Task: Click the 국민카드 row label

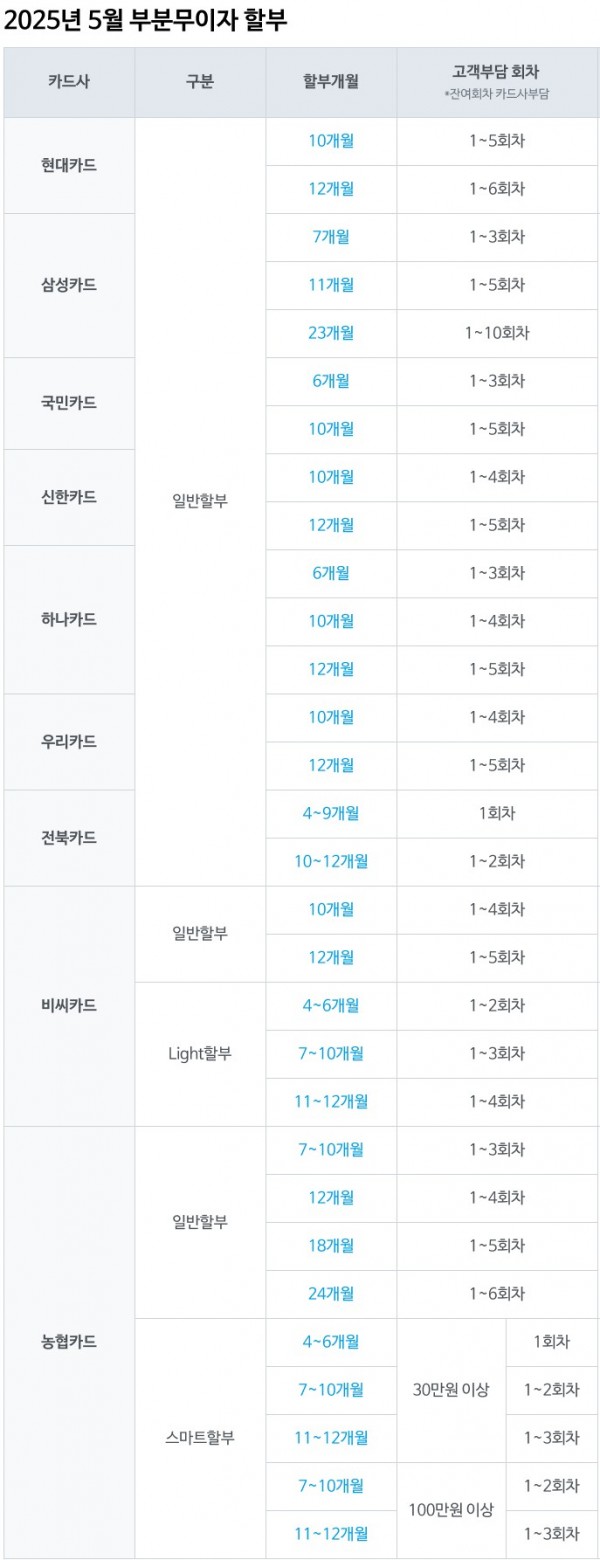Action: pos(69,403)
